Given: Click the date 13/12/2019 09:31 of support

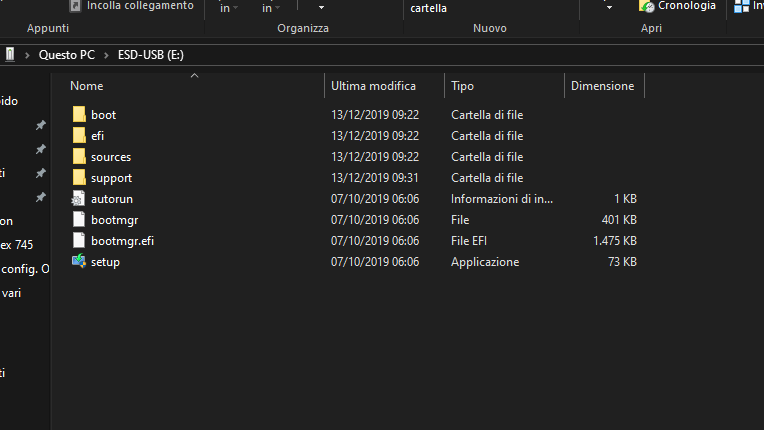Looking at the screenshot, I should [375, 178].
